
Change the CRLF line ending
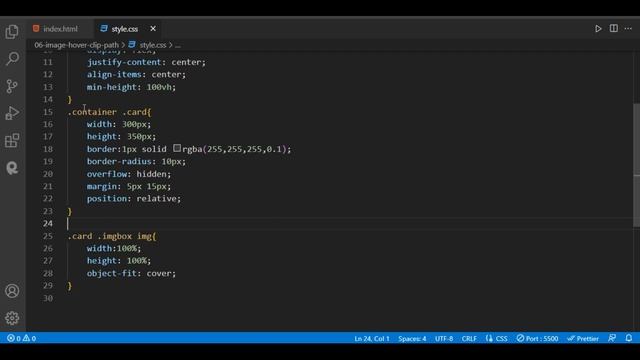[x=469, y=338]
